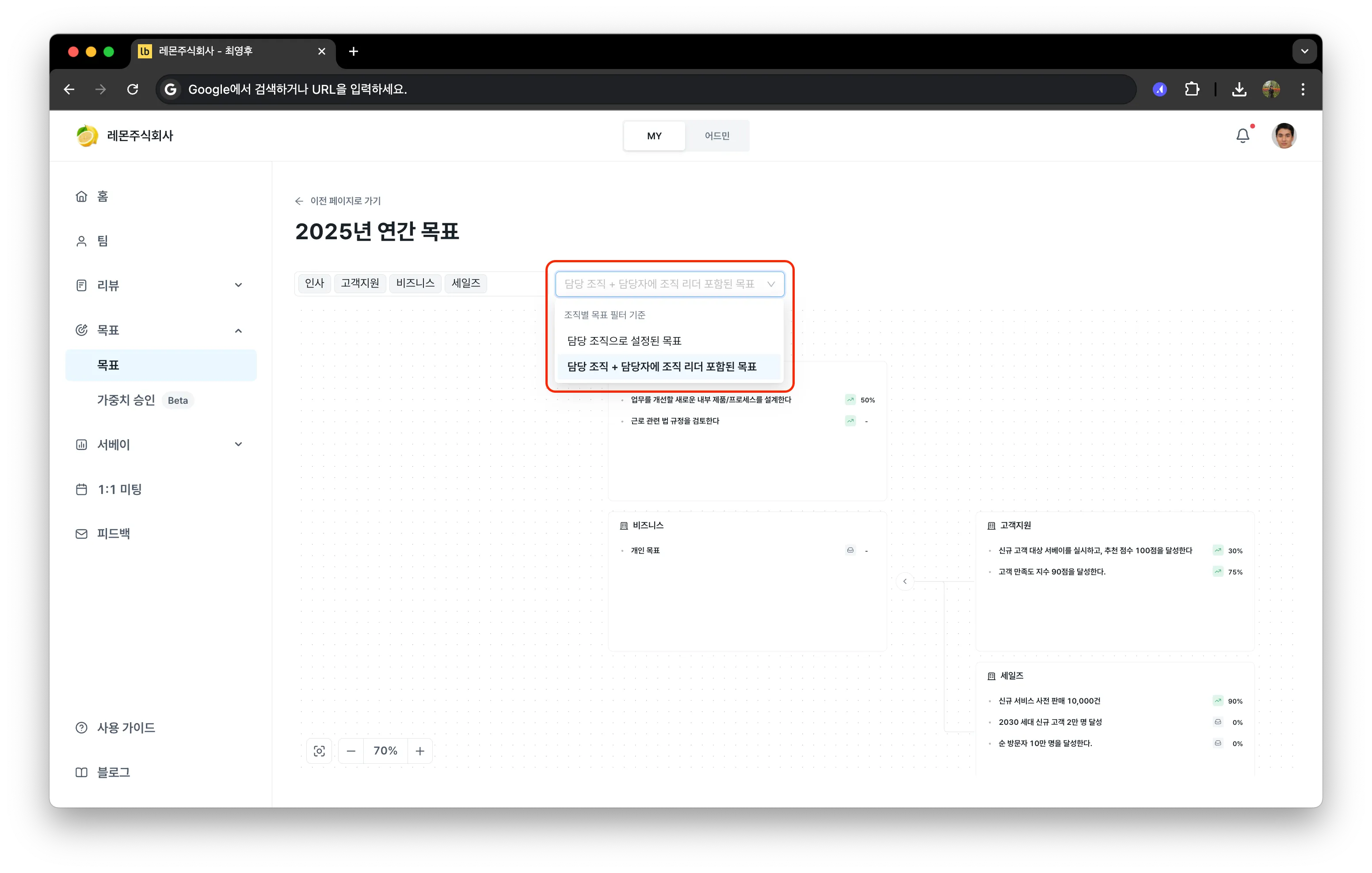Click the purple extension icon in toolbar
The height and width of the screenshot is (873, 1372).
coord(1159,89)
